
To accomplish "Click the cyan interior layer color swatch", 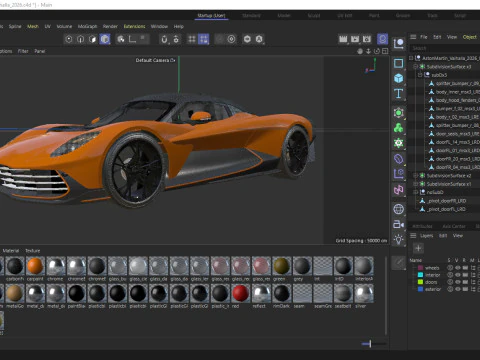I will point(420,275).
